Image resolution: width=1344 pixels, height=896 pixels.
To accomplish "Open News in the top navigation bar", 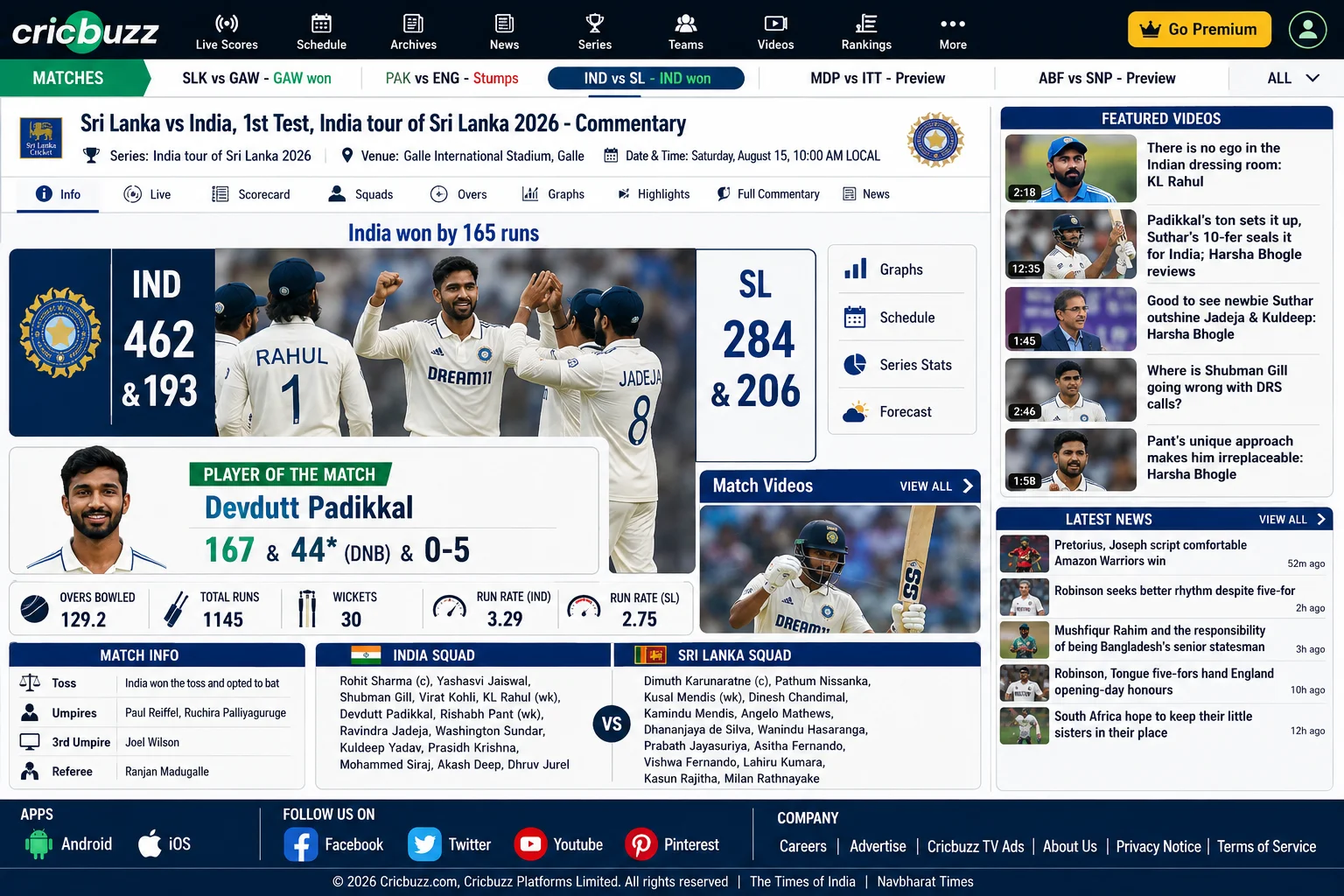I will coord(504,32).
